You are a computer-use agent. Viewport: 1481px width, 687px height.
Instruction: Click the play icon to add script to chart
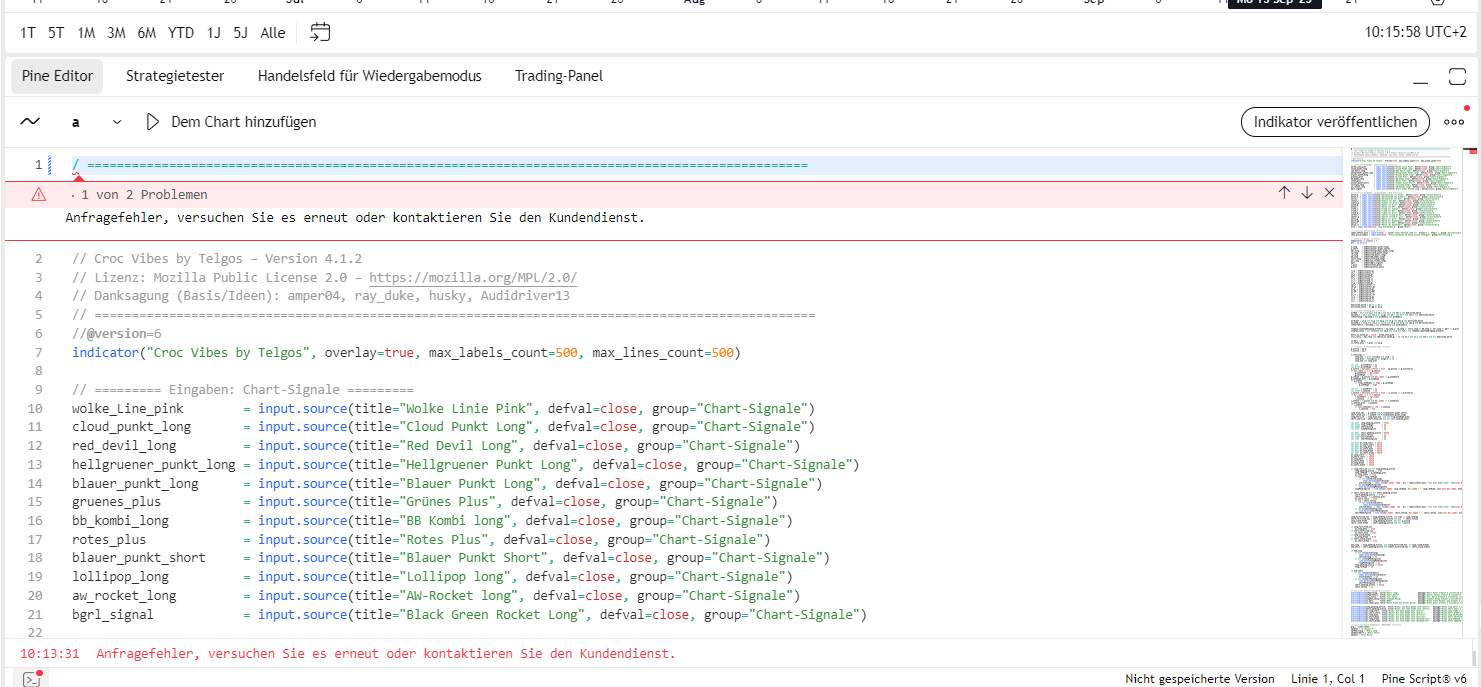(153, 122)
